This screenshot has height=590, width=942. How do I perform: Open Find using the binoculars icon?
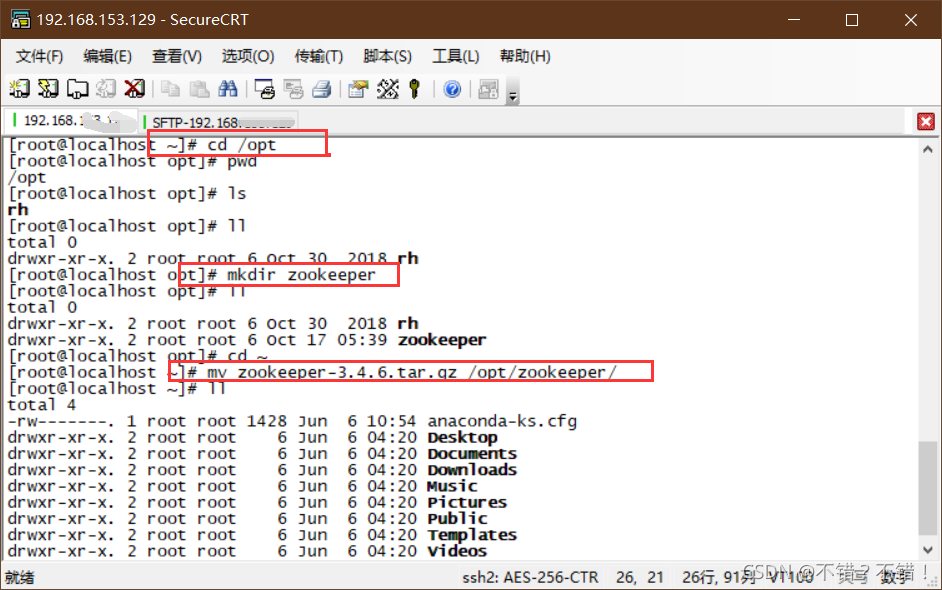point(228,89)
